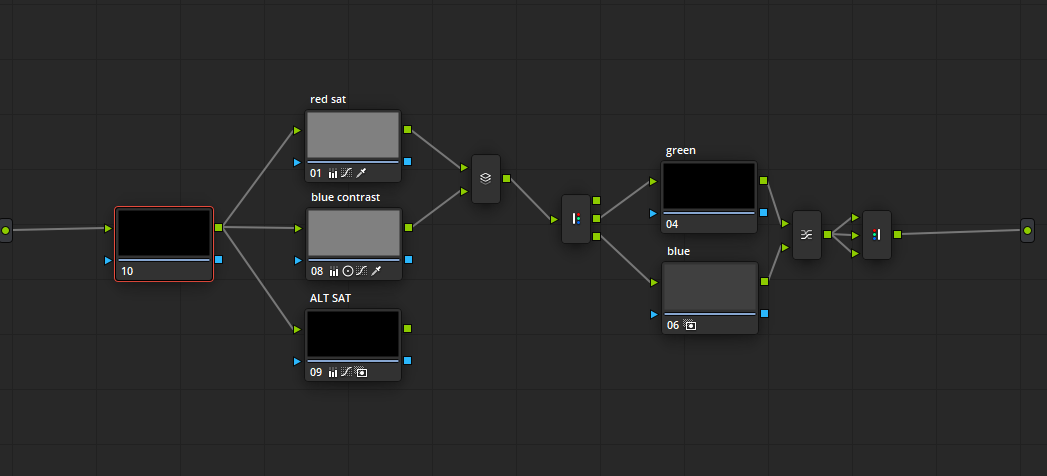Image resolution: width=1047 pixels, height=476 pixels.
Task: Click the blue key output of blue contrast node
Action: 408,259
